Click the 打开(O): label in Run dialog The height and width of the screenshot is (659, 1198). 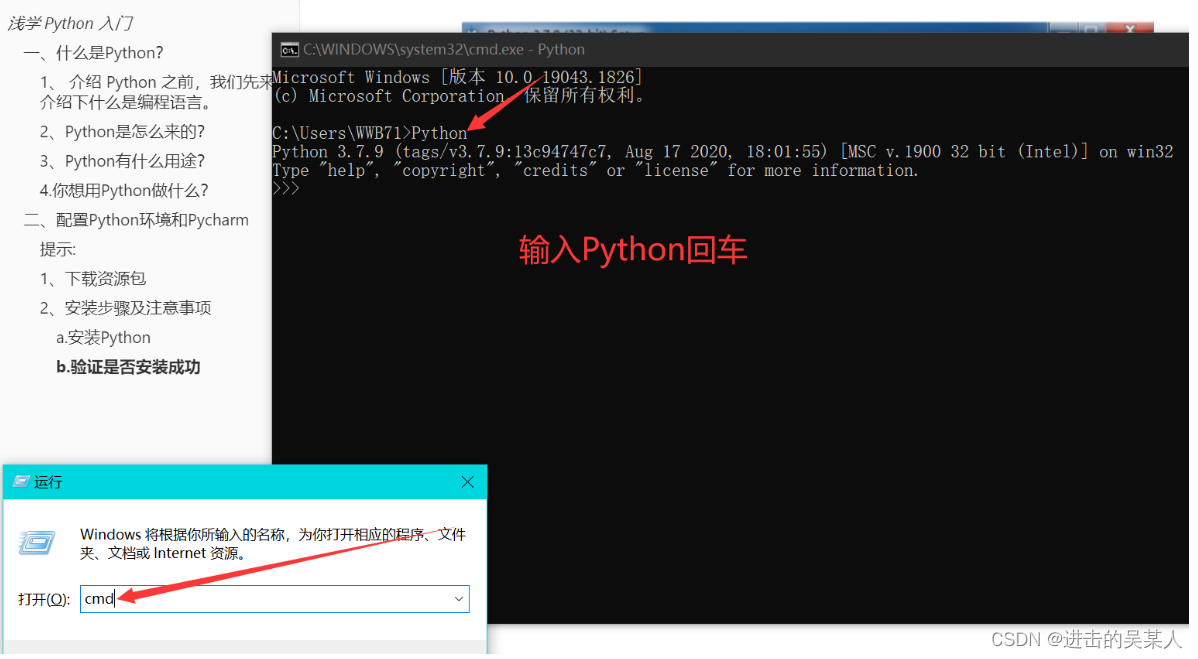click(x=44, y=599)
